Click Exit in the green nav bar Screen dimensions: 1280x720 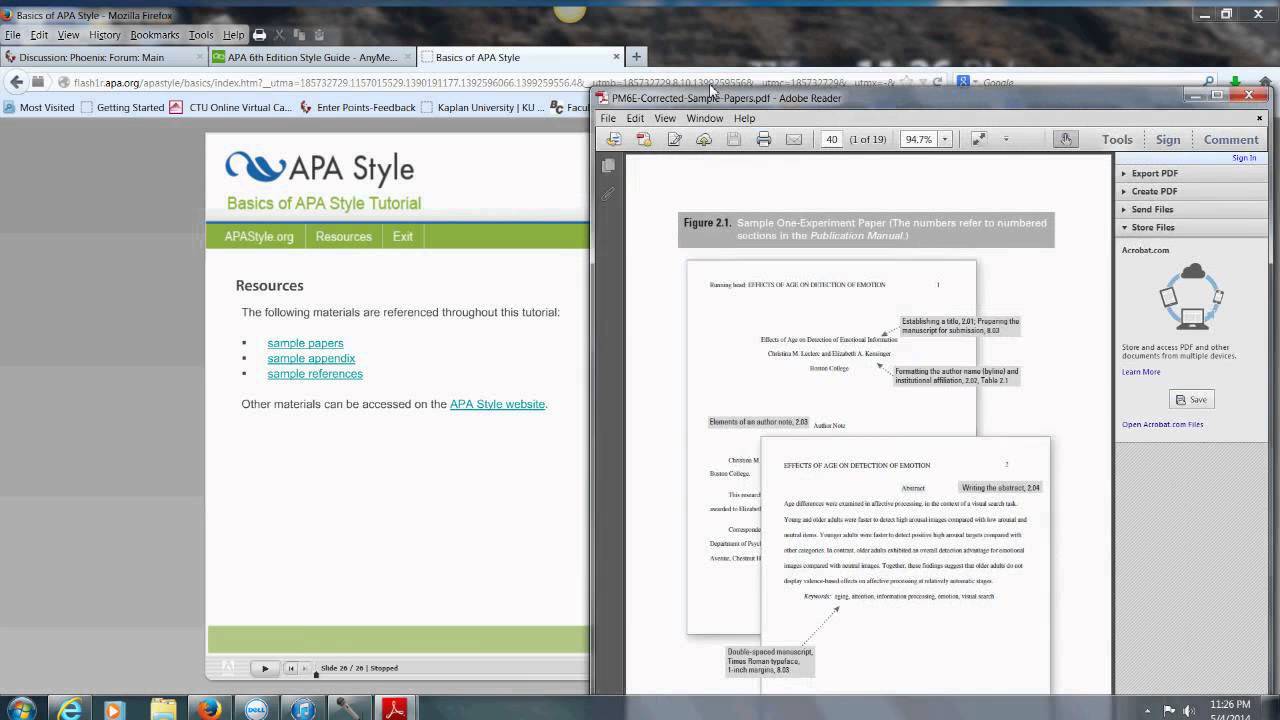click(403, 237)
